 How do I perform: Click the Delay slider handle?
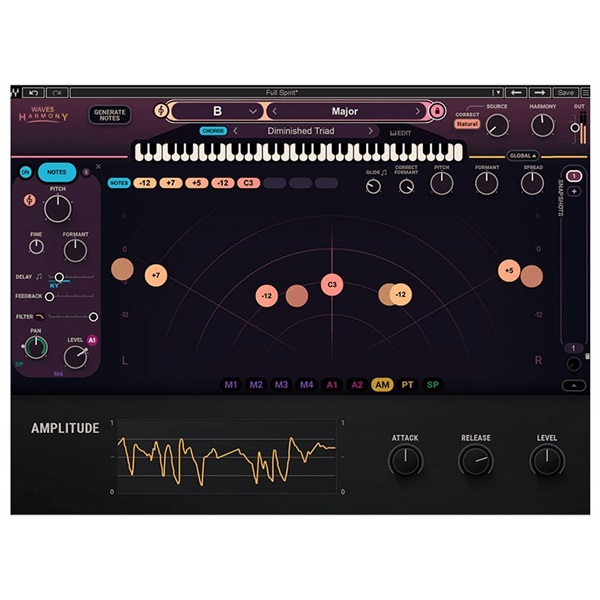coord(59,276)
